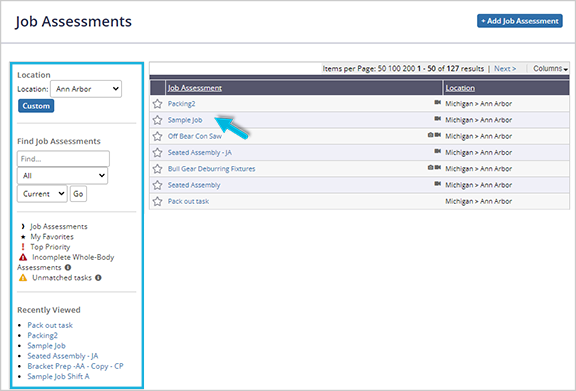The height and width of the screenshot is (391, 576).
Task: Set items per page to 200
Action: [x=409, y=69]
